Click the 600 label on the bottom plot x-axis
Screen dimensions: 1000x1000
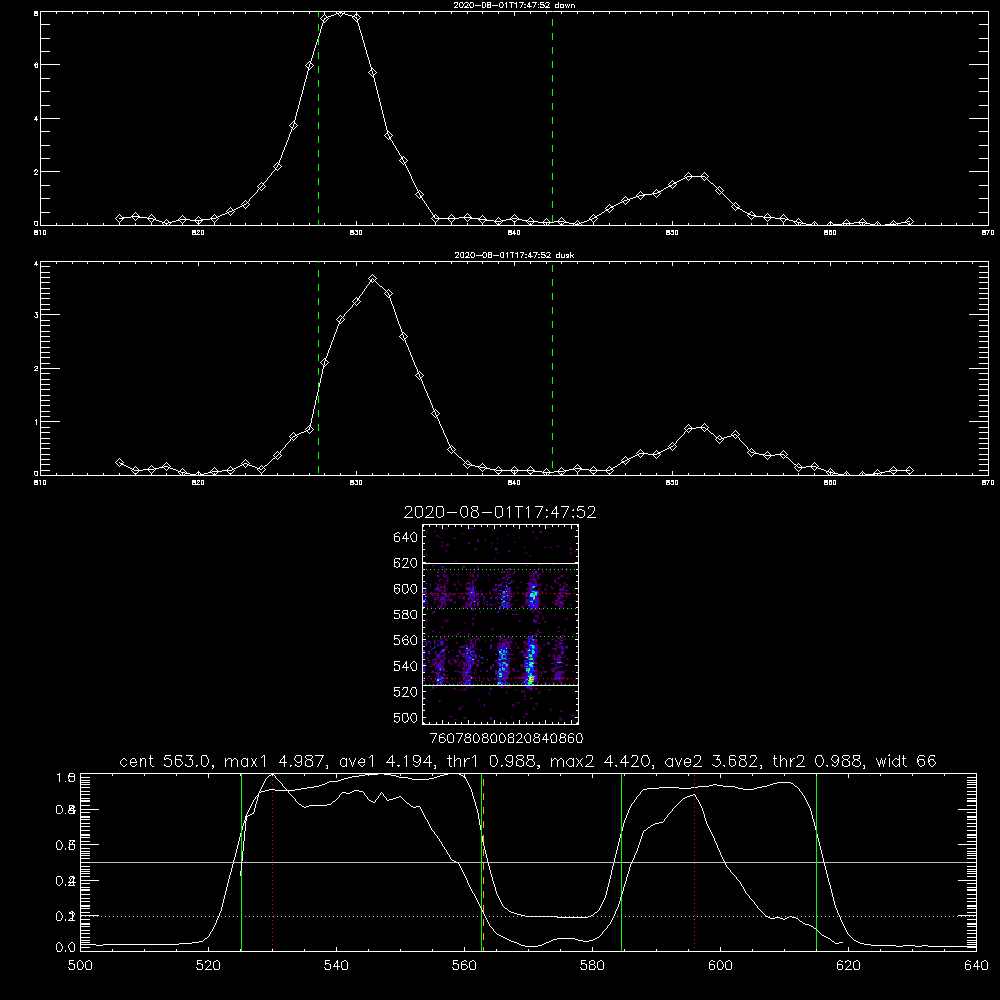coord(720,966)
